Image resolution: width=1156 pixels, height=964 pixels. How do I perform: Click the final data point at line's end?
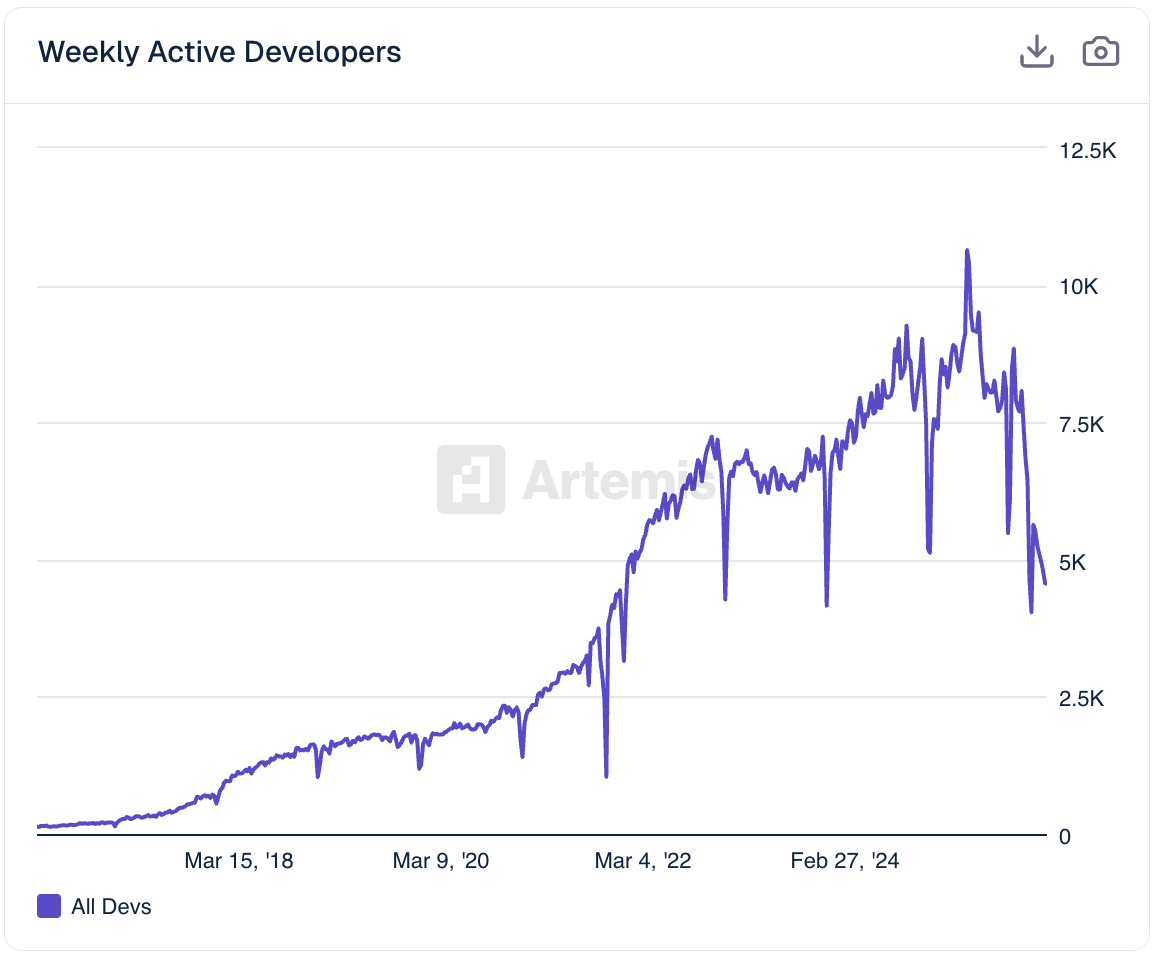pyautogui.click(x=1045, y=583)
